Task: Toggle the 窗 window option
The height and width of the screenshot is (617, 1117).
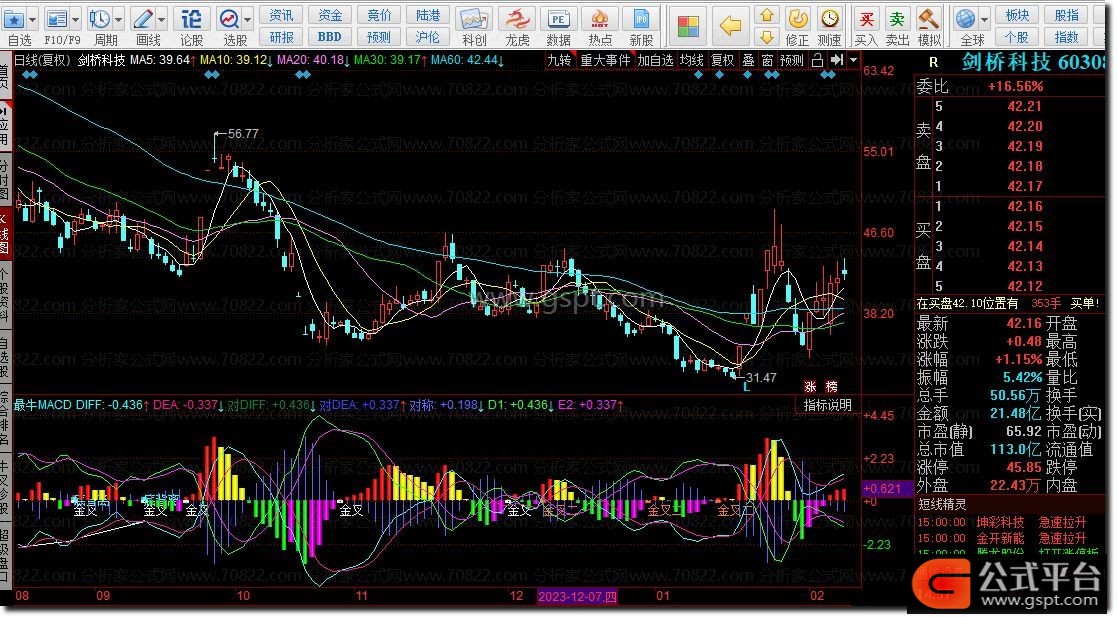Action: [x=767, y=61]
